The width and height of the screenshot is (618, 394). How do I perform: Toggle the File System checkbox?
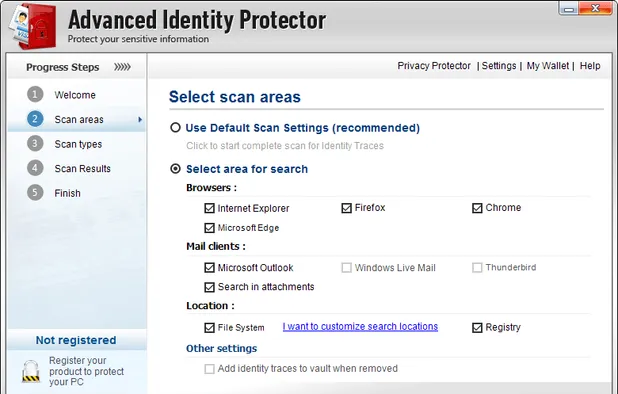pyautogui.click(x=209, y=327)
